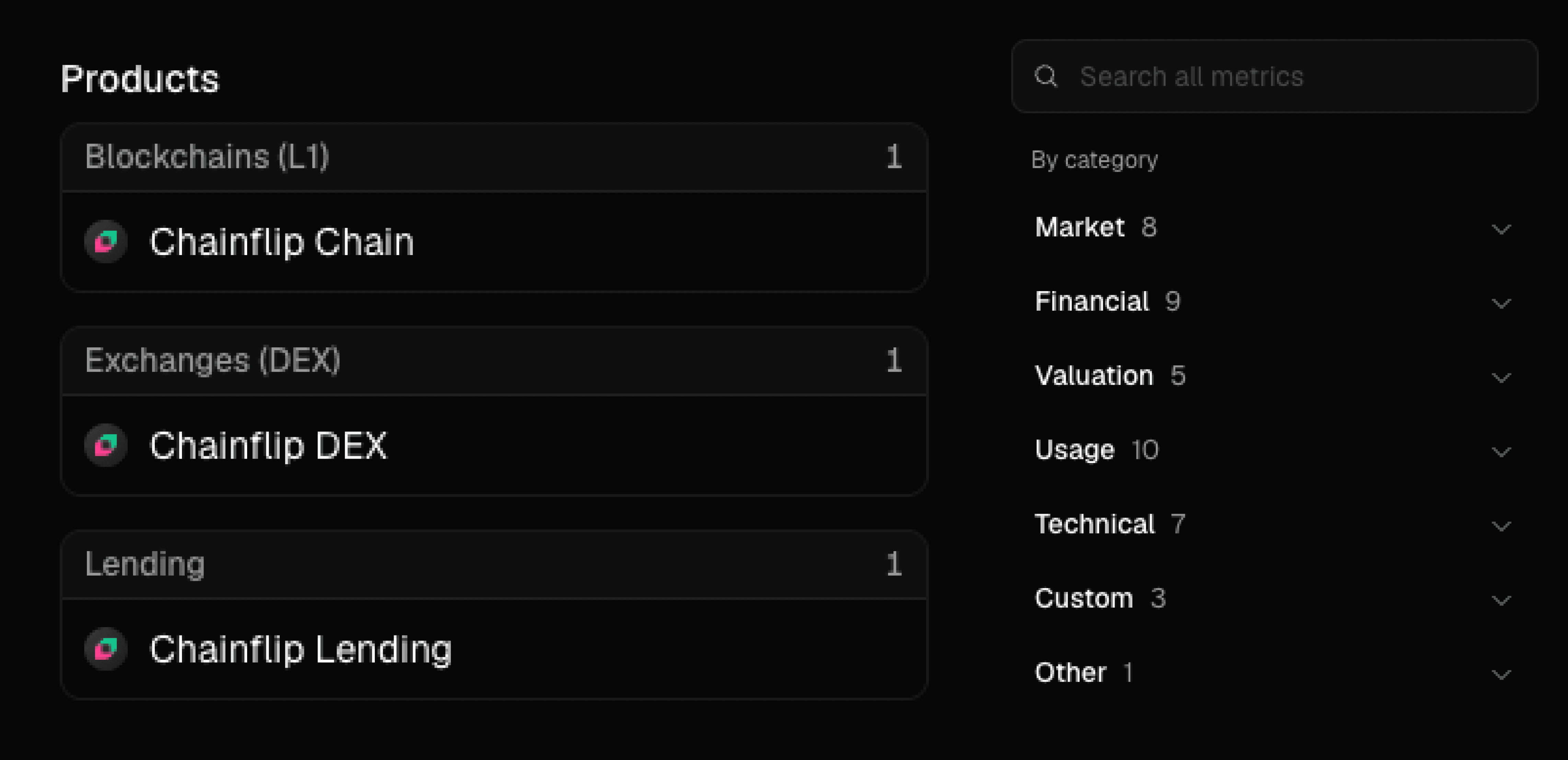1568x760 pixels.
Task: Click the Chainflip Chain logo icon
Action: [106, 242]
